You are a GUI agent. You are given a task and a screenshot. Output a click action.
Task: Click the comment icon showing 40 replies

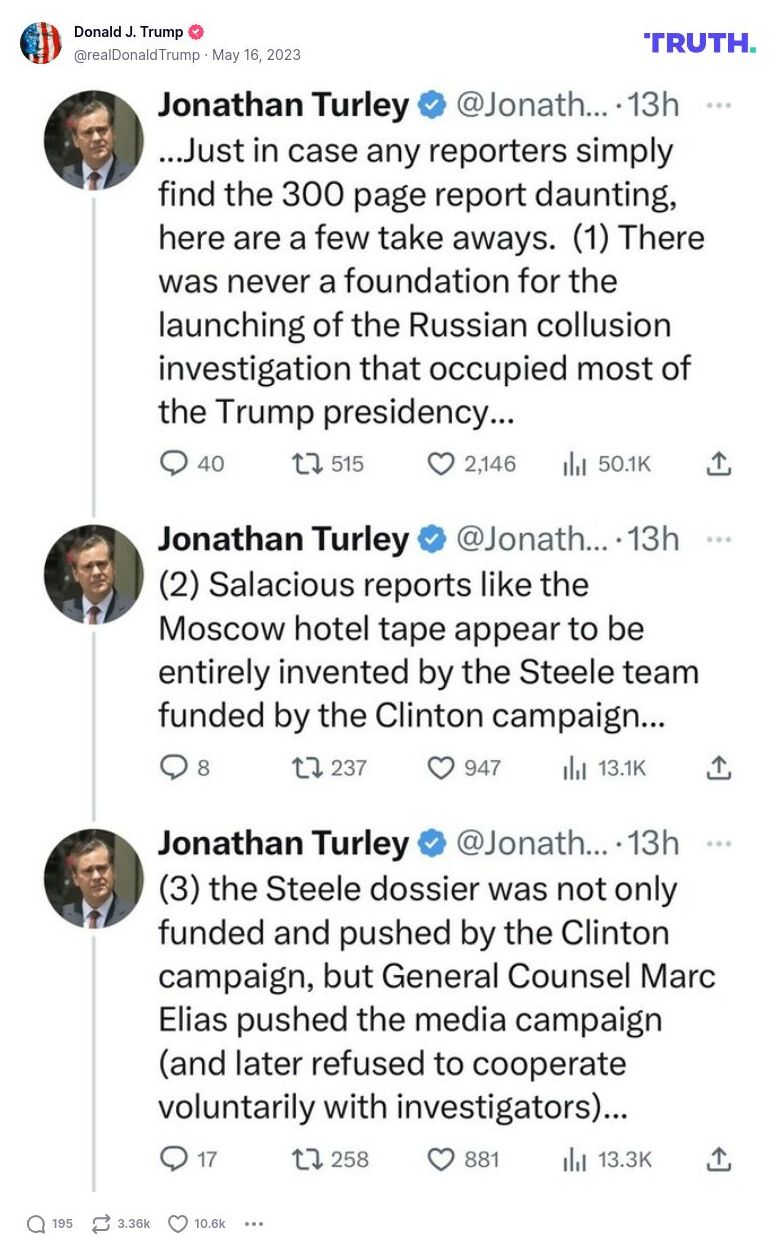tap(173, 464)
